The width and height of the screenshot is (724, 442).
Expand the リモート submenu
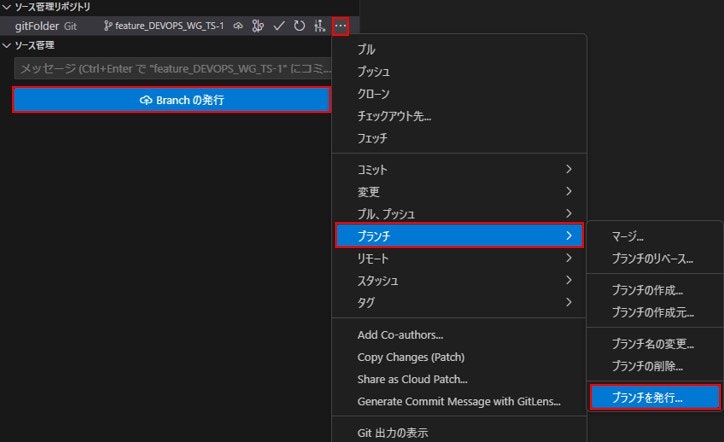459,258
